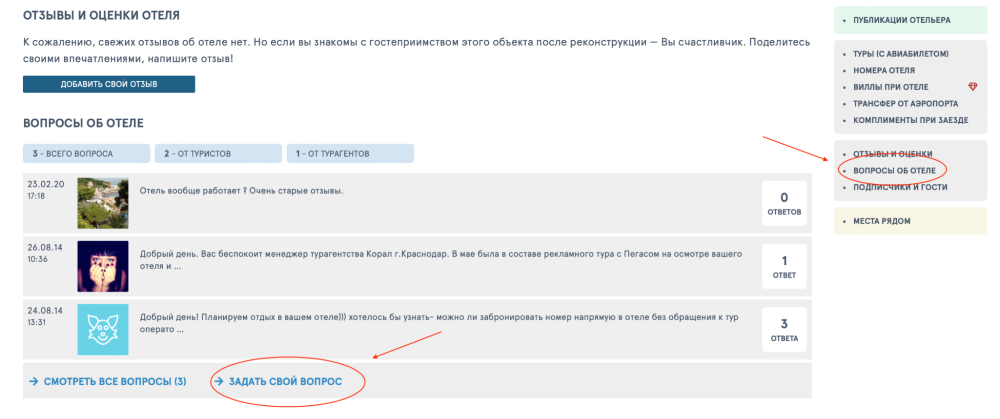
Task: Select Трансфер от аэропорта in the sidebar
Action: click(x=905, y=103)
